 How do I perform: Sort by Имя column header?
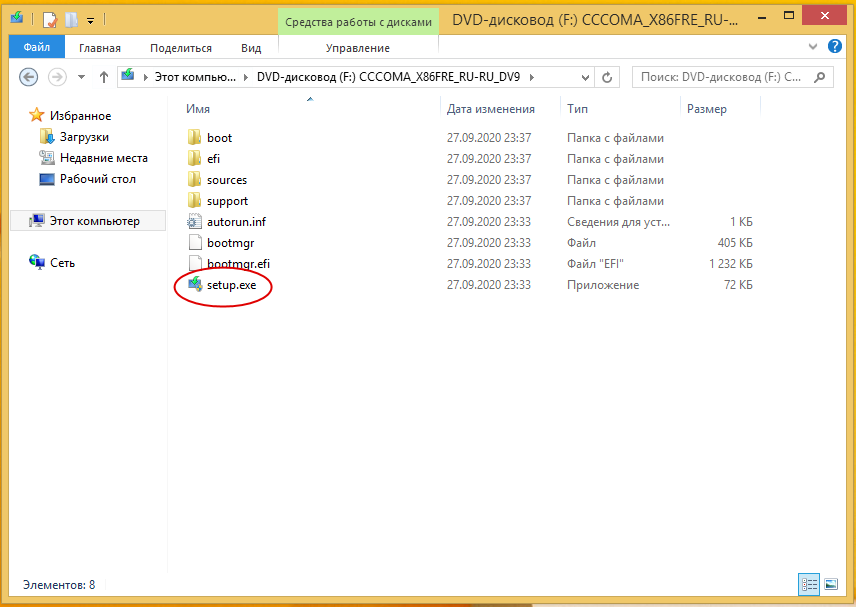pyautogui.click(x=198, y=109)
